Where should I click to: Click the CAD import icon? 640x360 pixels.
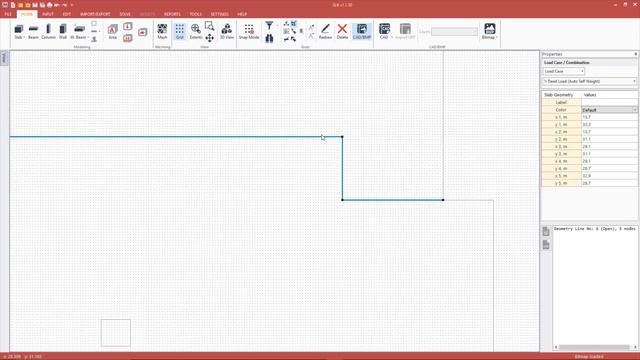[384, 31]
